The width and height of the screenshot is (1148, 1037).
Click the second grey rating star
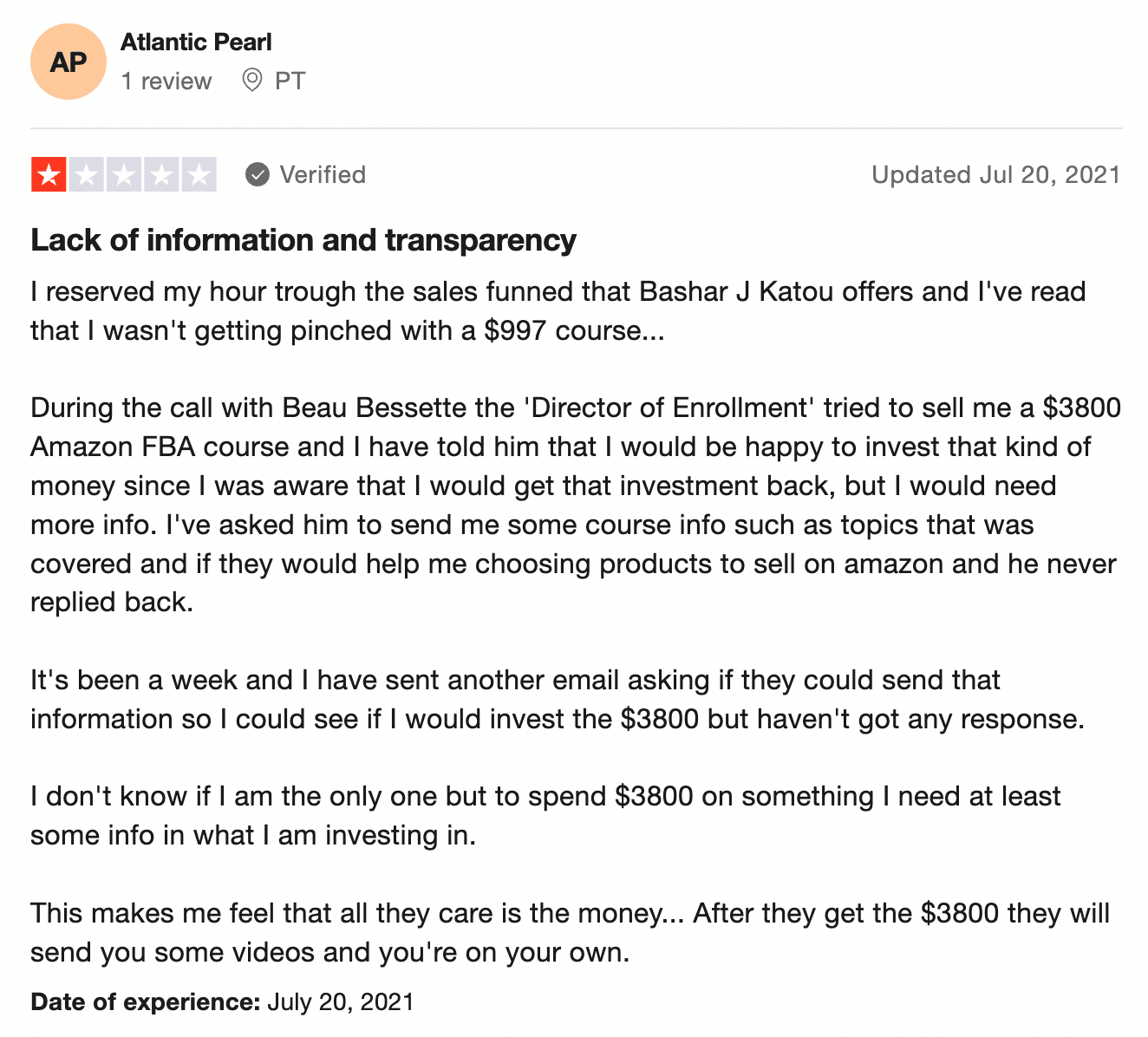tap(87, 175)
